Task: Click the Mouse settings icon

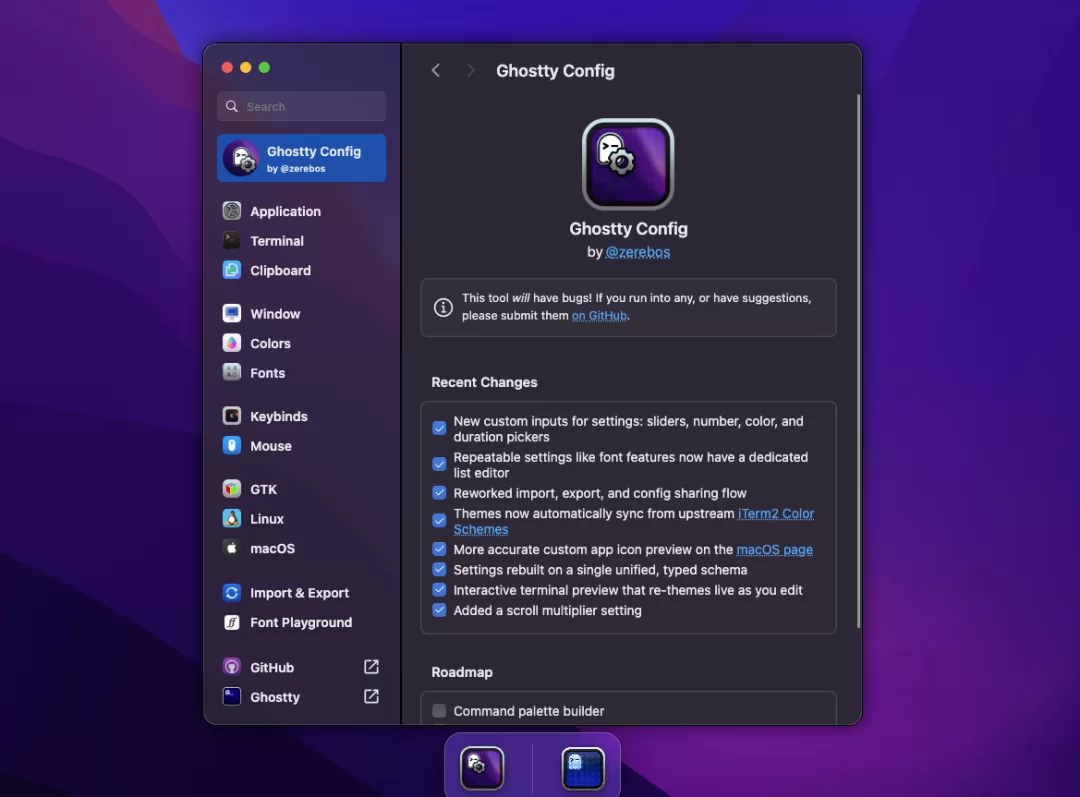Action: 232,446
